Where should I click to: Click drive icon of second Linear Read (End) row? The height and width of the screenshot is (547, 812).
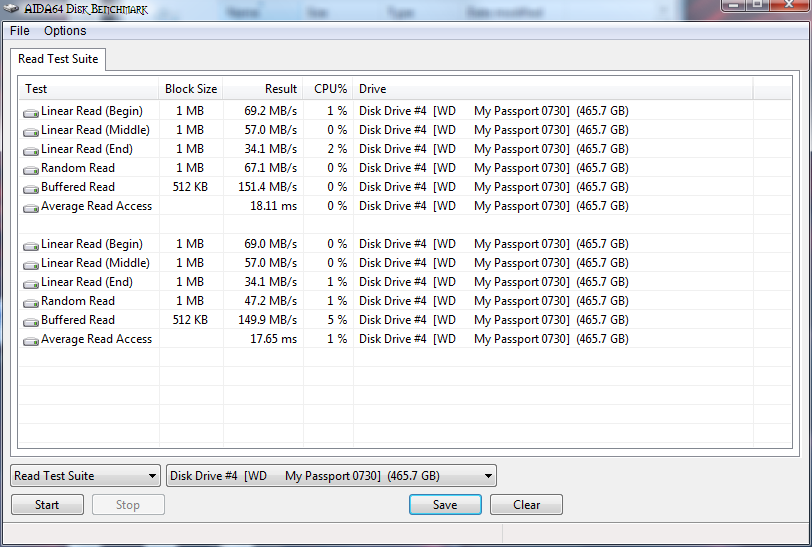31,284
